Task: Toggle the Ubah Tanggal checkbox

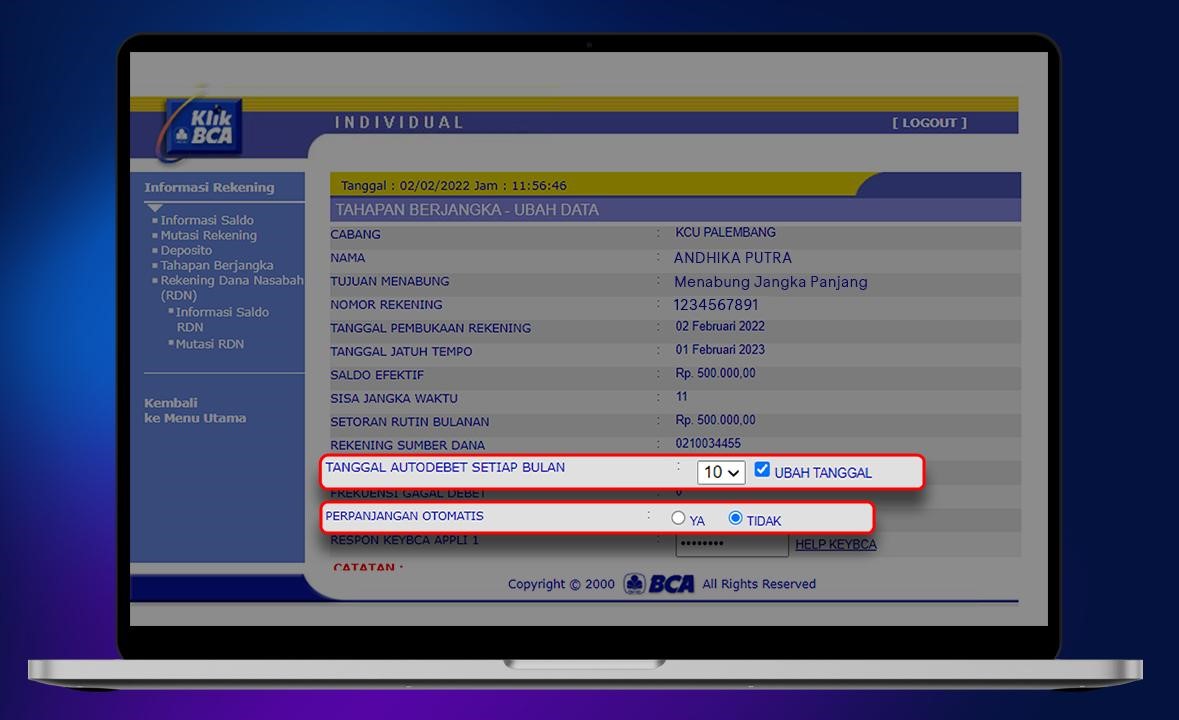Action: point(762,470)
